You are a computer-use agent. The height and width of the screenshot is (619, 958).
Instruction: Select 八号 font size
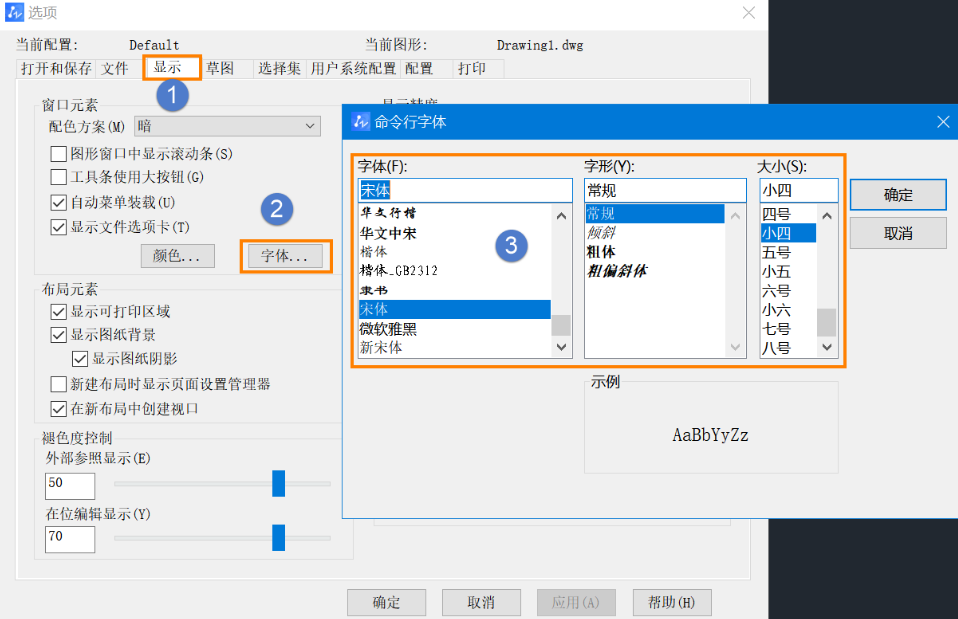pyautogui.click(x=788, y=348)
